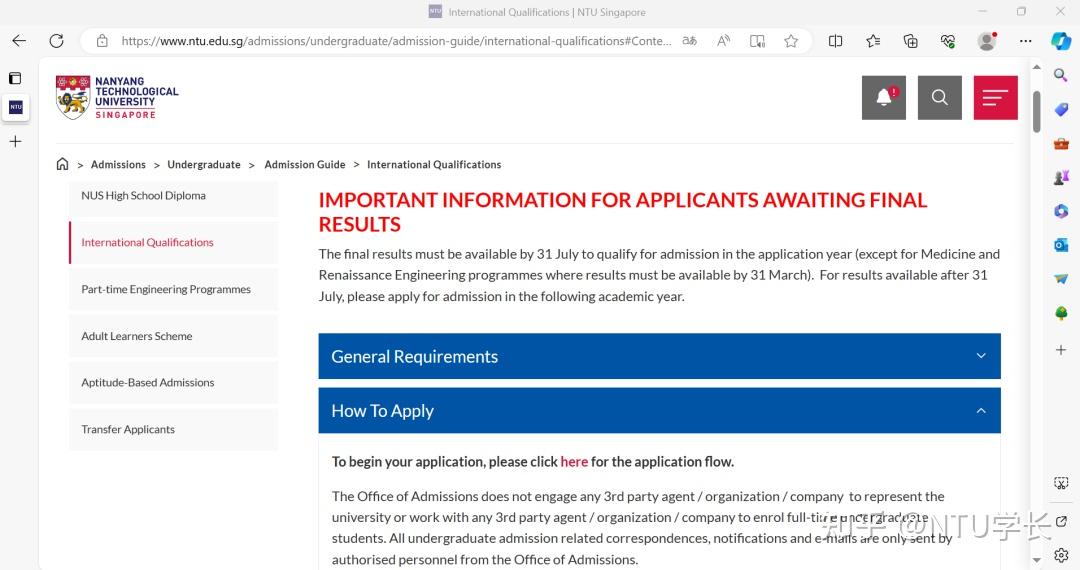Open Edge split screen icon
The image size is (1080, 570).
tap(835, 41)
